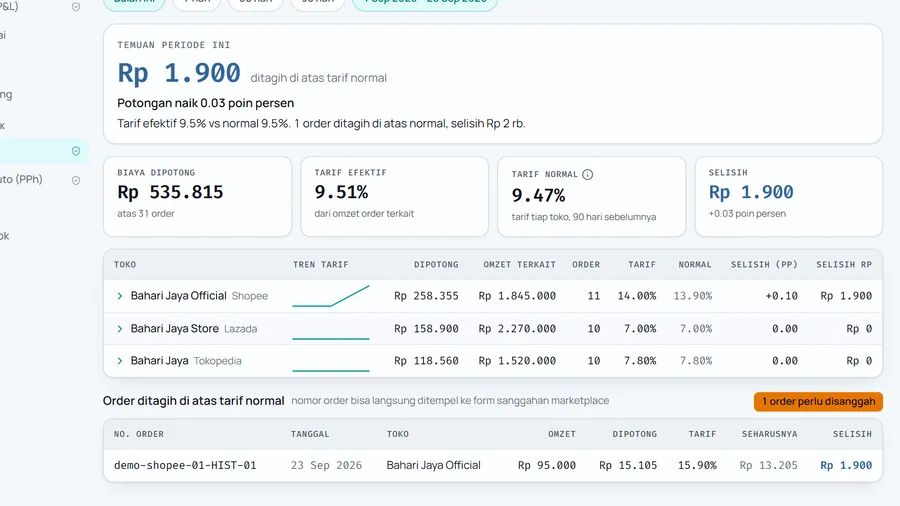Viewport: 900px width, 506px height.
Task: Click shield icon beside (P&L) sidebar item
Action: pyautogui.click(x=76, y=7)
